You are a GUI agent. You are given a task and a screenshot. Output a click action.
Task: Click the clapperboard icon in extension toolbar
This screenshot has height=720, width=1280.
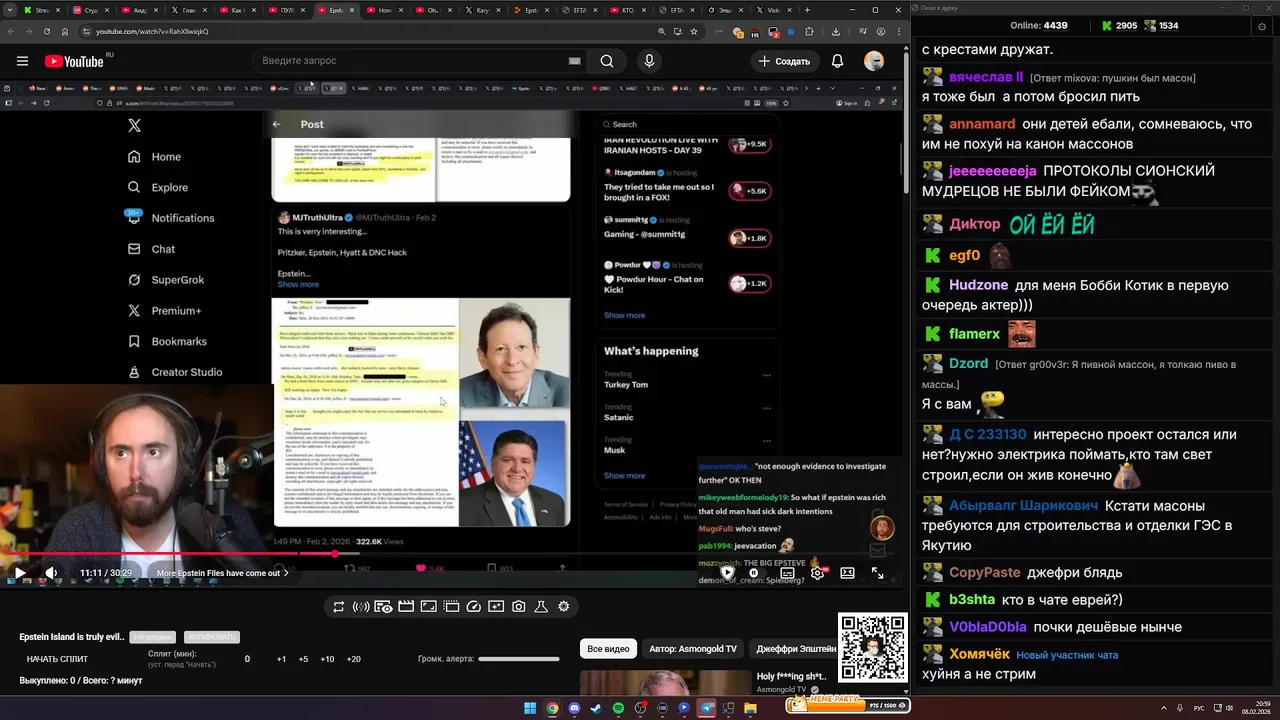[x=406, y=606]
